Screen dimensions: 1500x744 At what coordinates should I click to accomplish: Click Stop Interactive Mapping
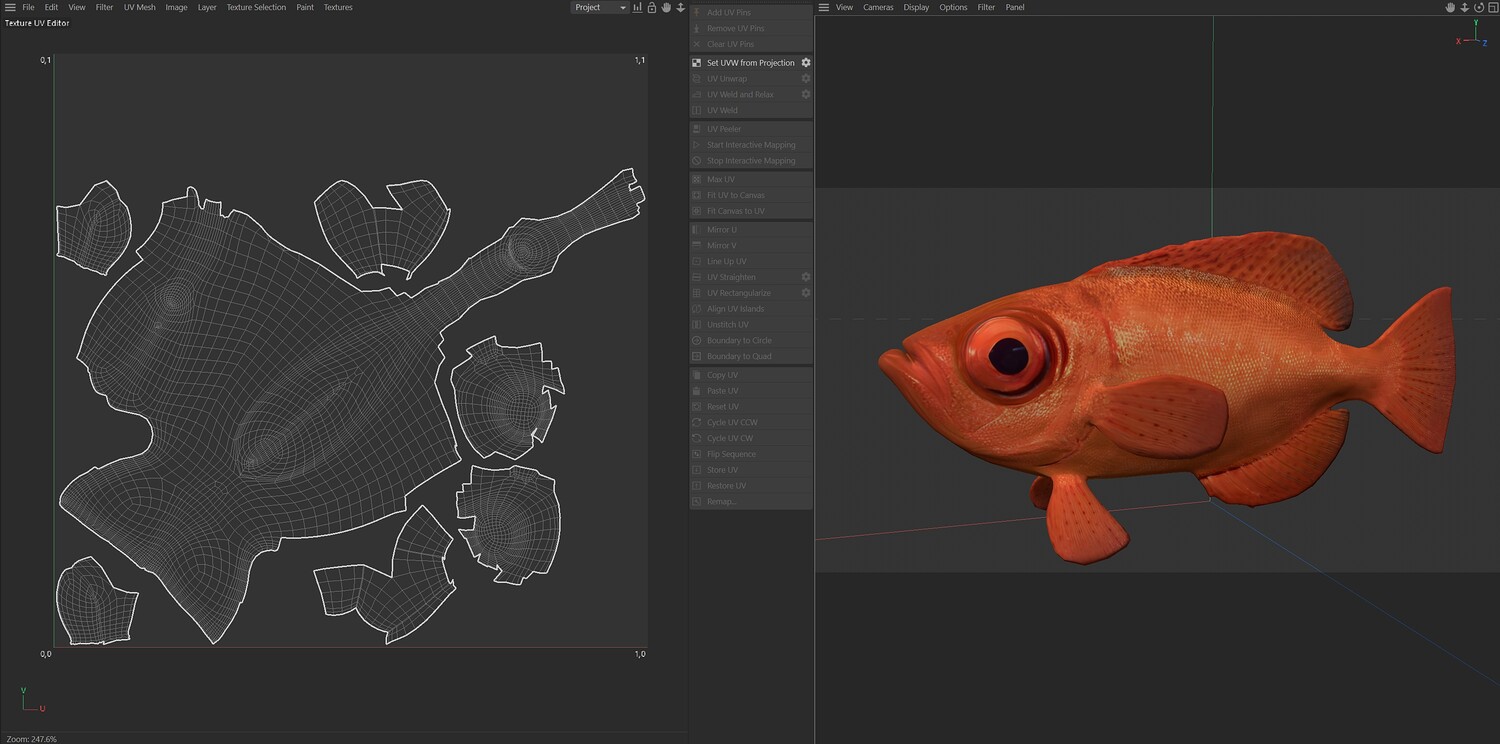tap(751, 161)
